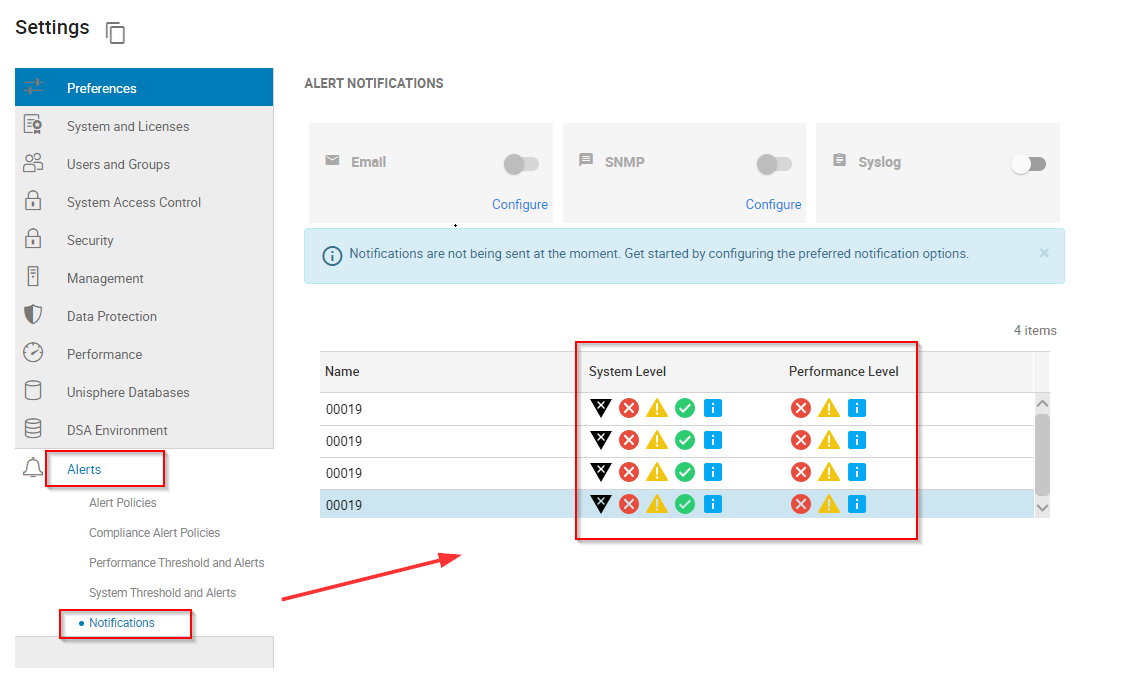Open Performance settings
The width and height of the screenshot is (1145, 673).
click(x=144, y=353)
